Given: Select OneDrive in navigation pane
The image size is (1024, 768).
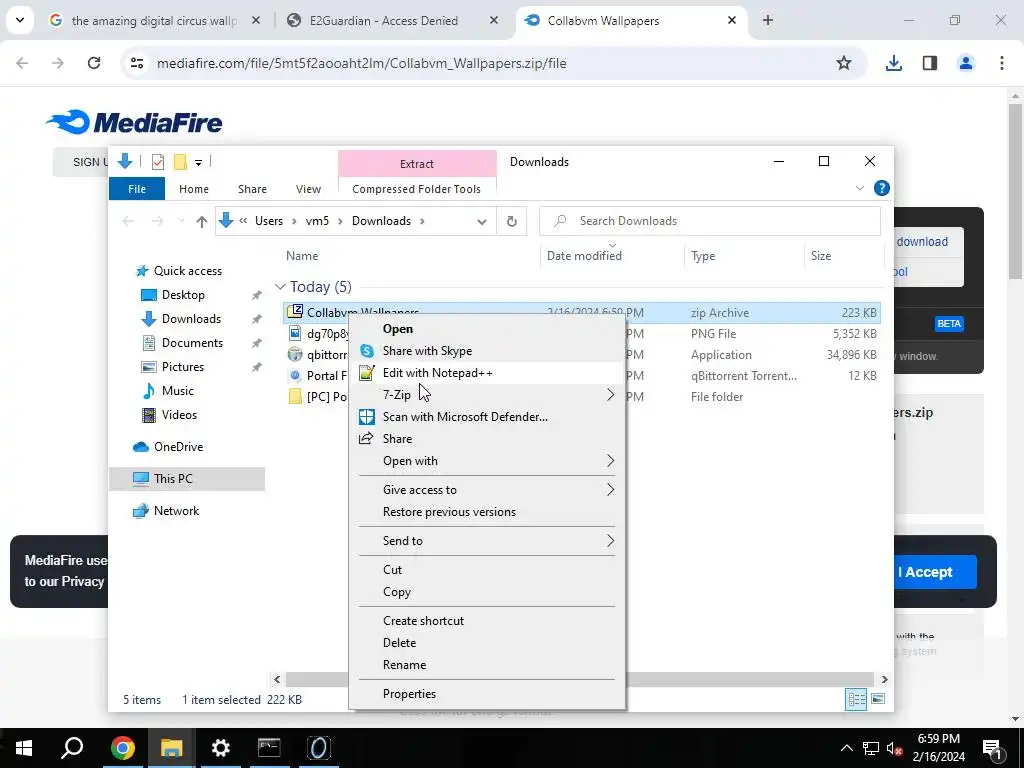Looking at the screenshot, I should point(178,447).
